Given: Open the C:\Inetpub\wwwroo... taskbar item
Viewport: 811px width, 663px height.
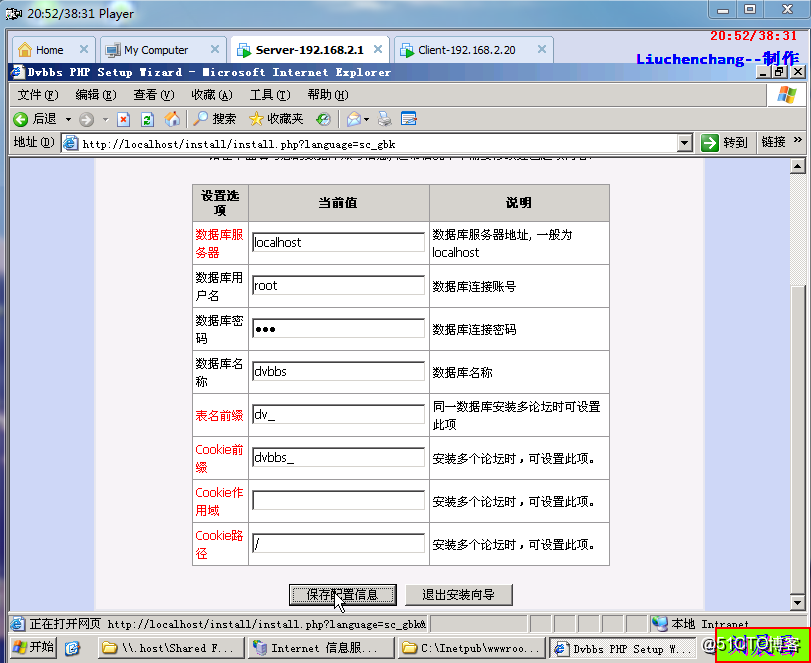Looking at the screenshot, I should pyautogui.click(x=470, y=647).
